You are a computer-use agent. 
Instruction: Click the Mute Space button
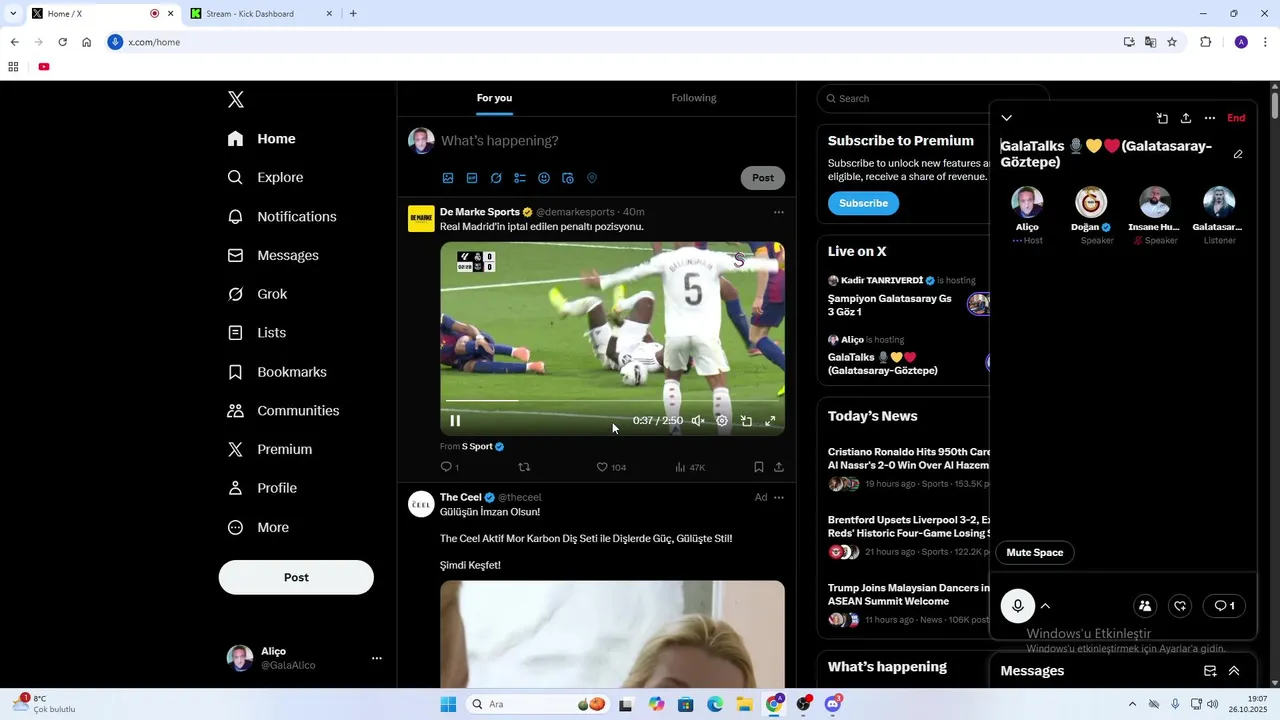coord(1035,553)
